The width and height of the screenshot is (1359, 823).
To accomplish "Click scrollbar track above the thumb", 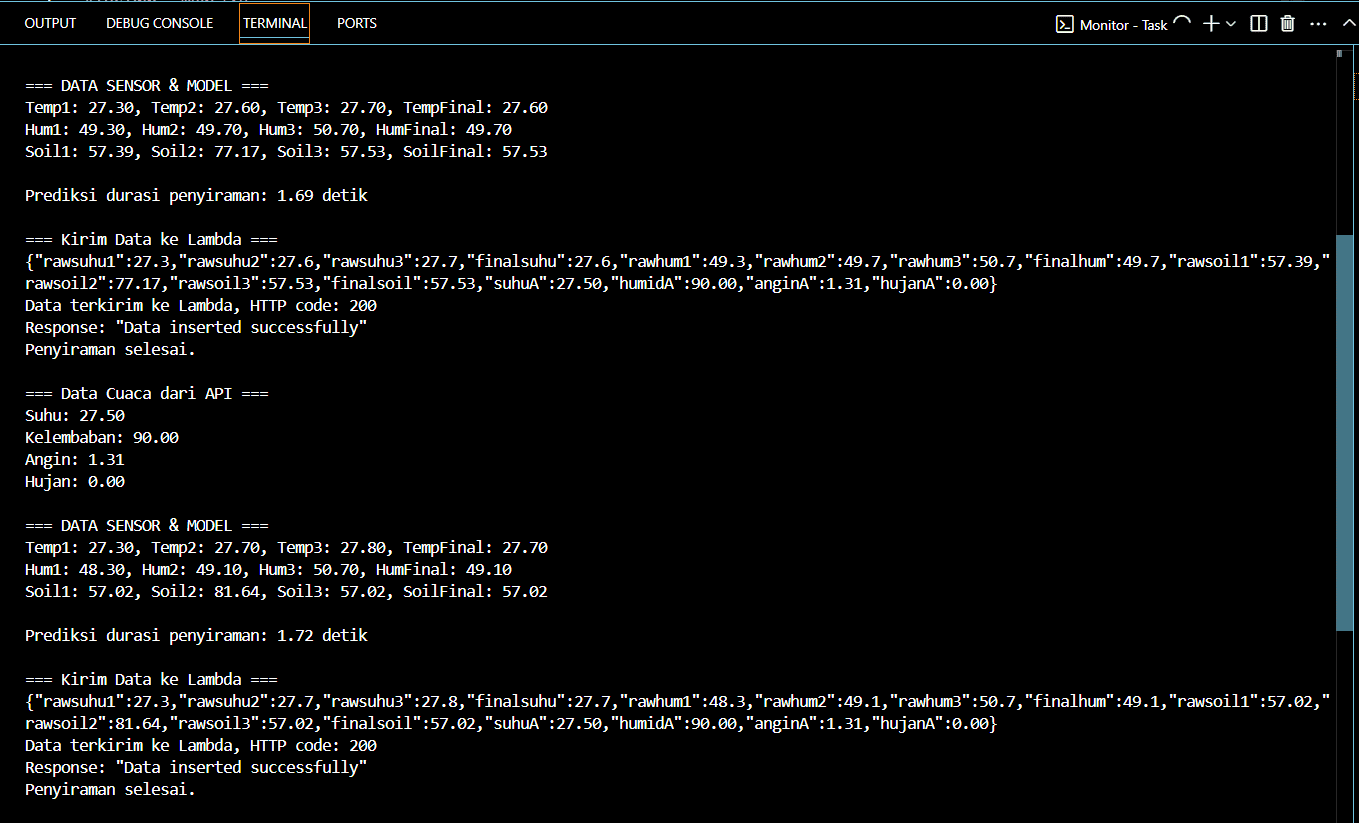I will [1345, 150].
